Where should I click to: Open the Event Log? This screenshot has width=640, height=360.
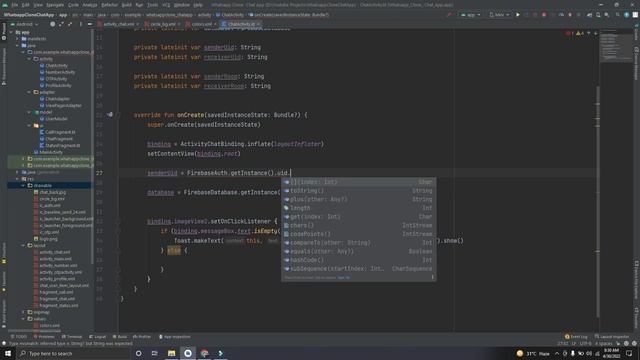576,337
